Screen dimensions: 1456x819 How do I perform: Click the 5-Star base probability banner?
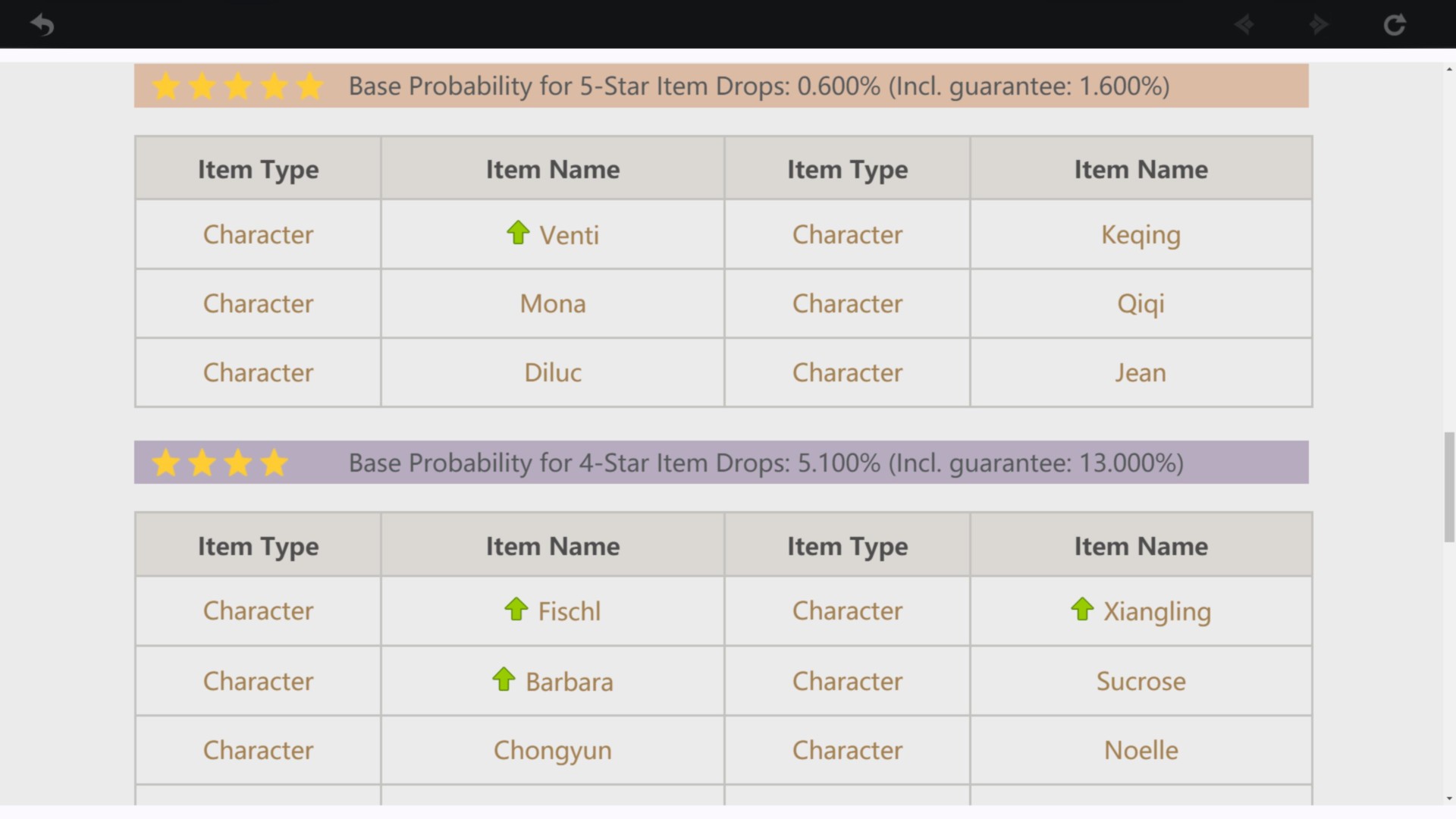758,86
